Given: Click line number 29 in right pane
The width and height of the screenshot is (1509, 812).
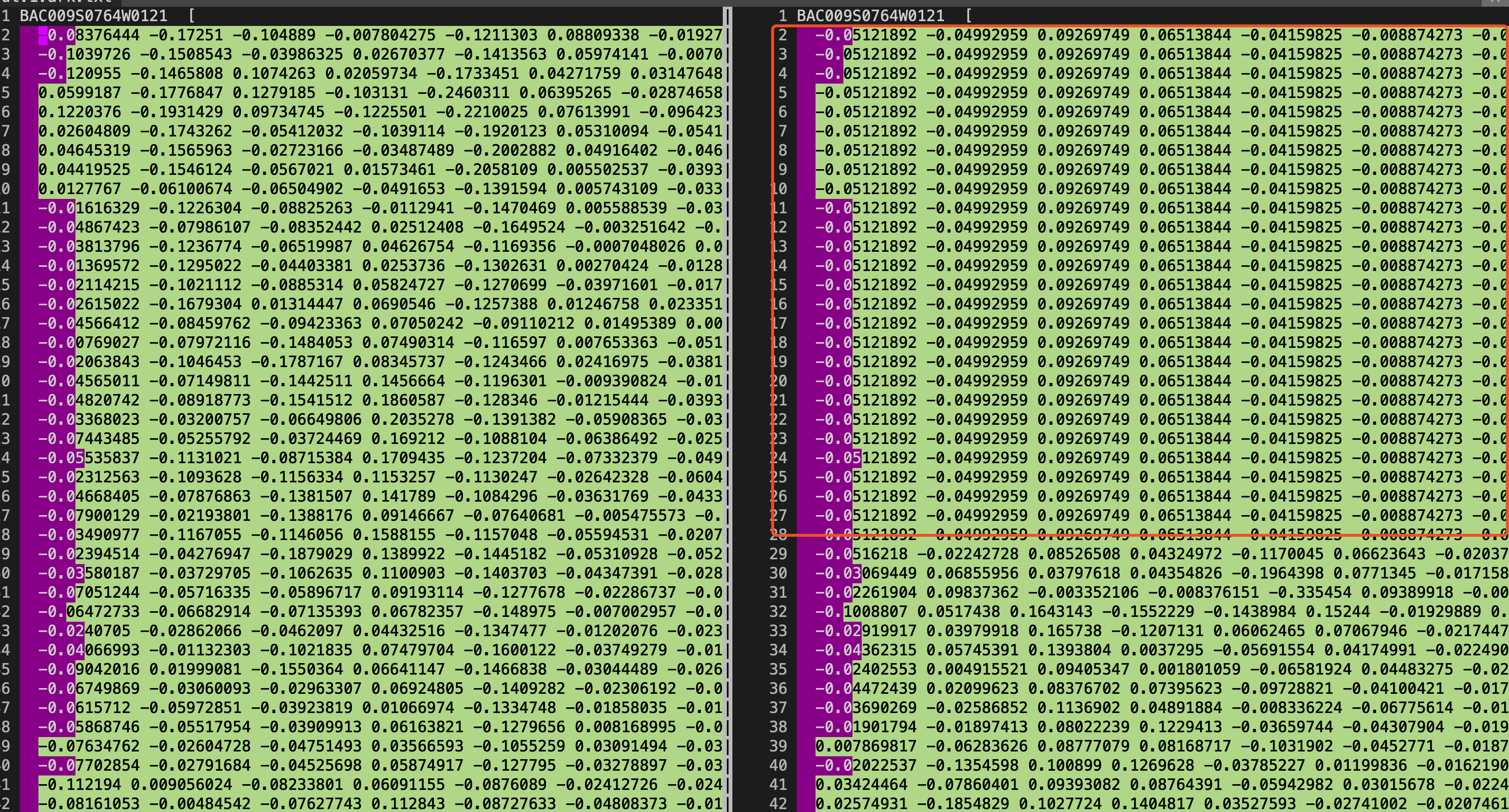Looking at the screenshot, I should click(x=779, y=554).
